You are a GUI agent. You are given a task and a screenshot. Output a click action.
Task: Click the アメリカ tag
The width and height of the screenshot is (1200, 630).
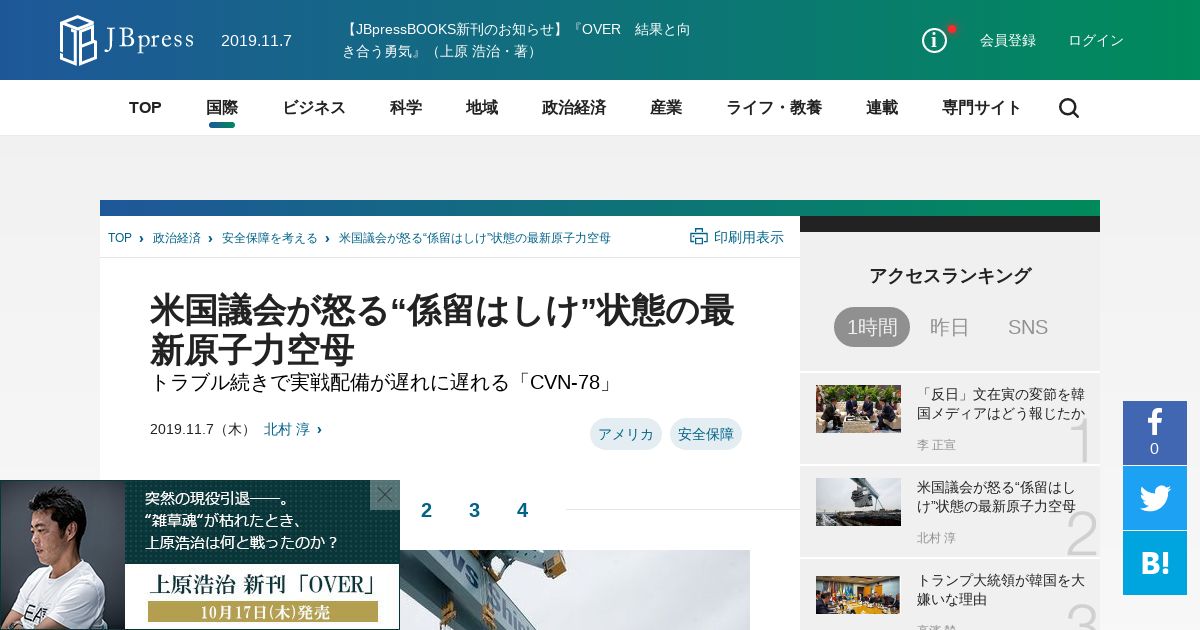(x=626, y=434)
